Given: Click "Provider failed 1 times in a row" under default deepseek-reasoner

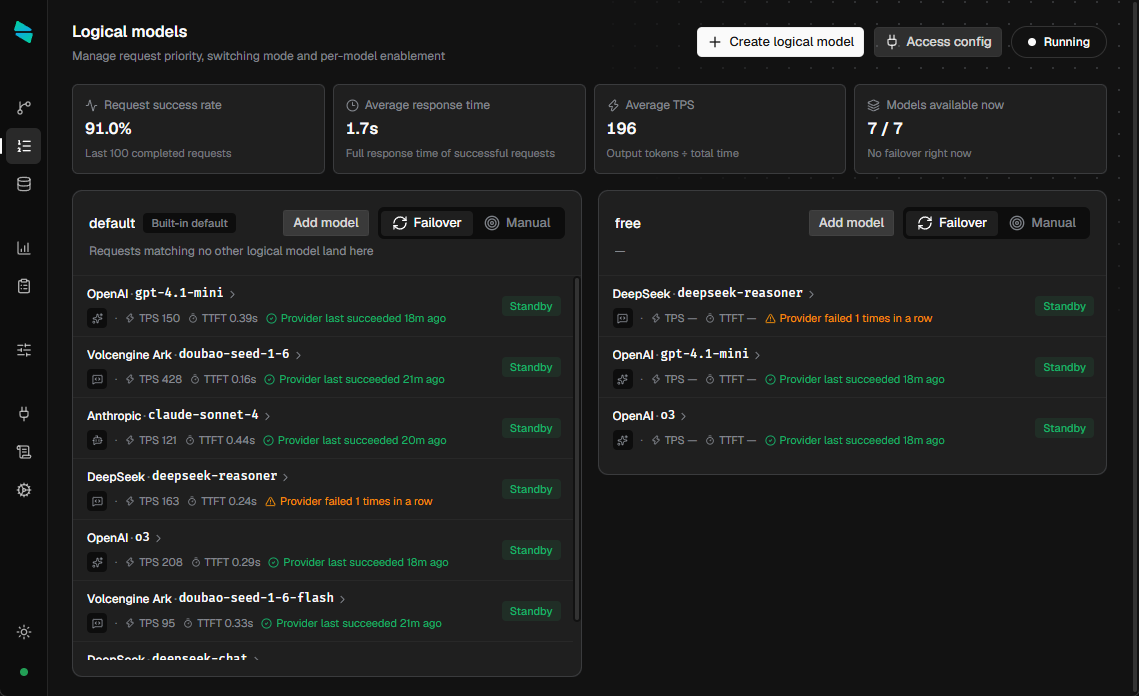Looking at the screenshot, I should [356, 501].
